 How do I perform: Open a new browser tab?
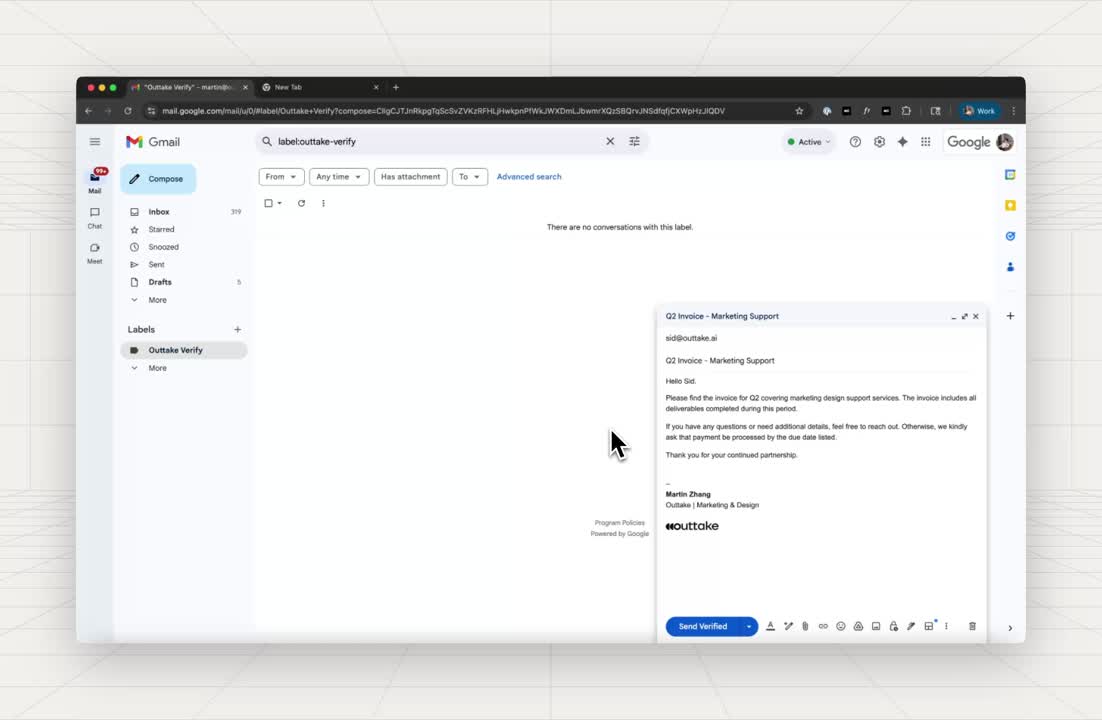click(396, 87)
